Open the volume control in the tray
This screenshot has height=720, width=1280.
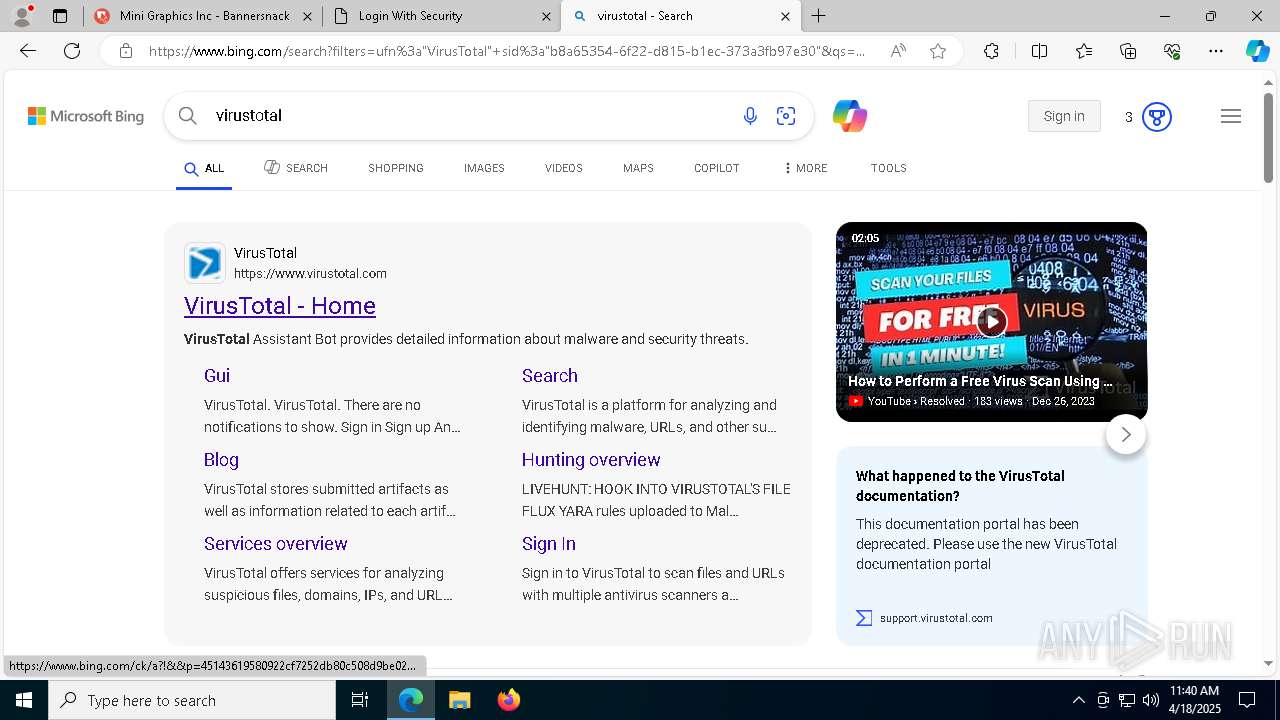point(1151,700)
